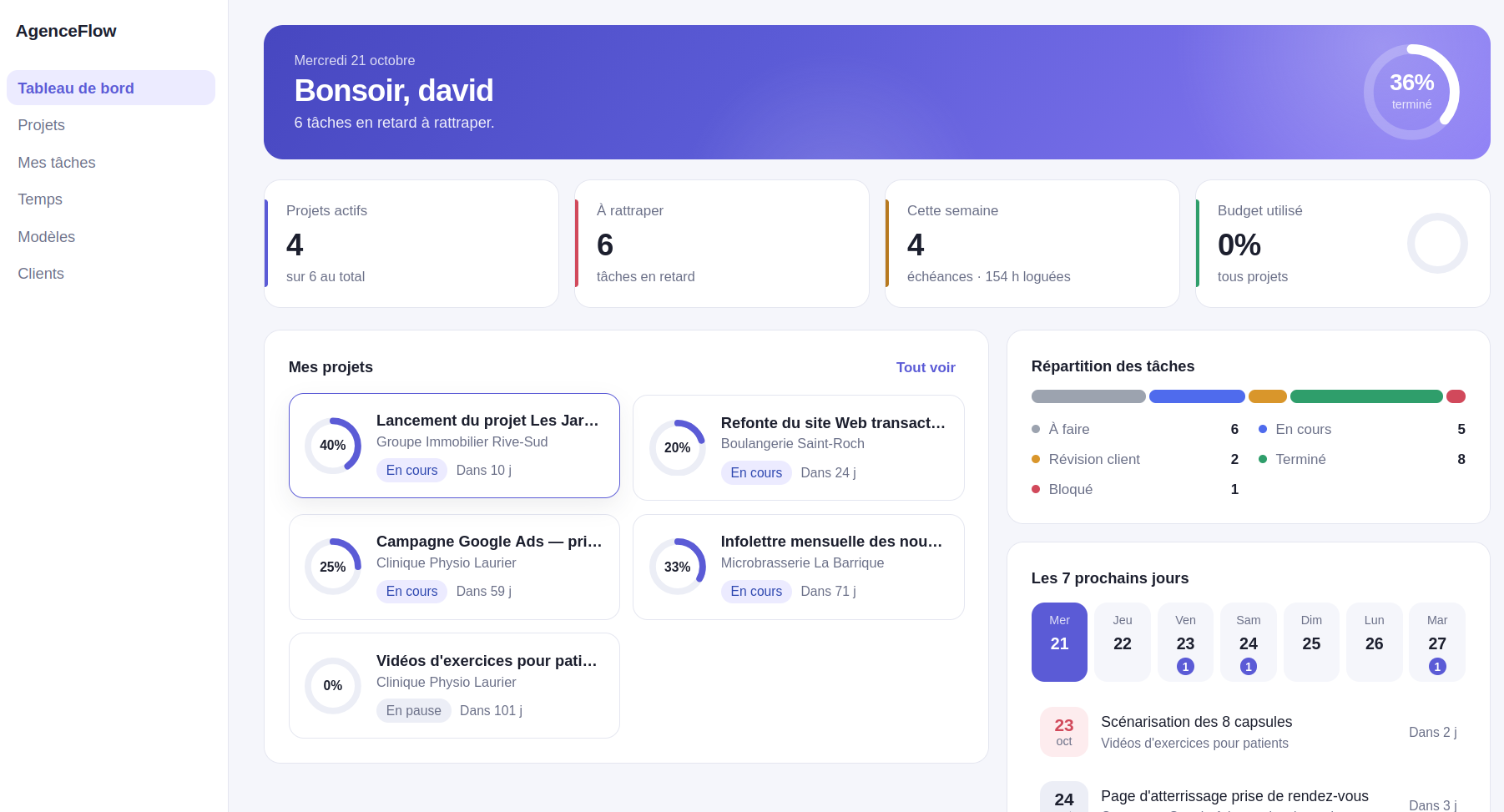Click the Projets actifs stat card

coord(411,244)
